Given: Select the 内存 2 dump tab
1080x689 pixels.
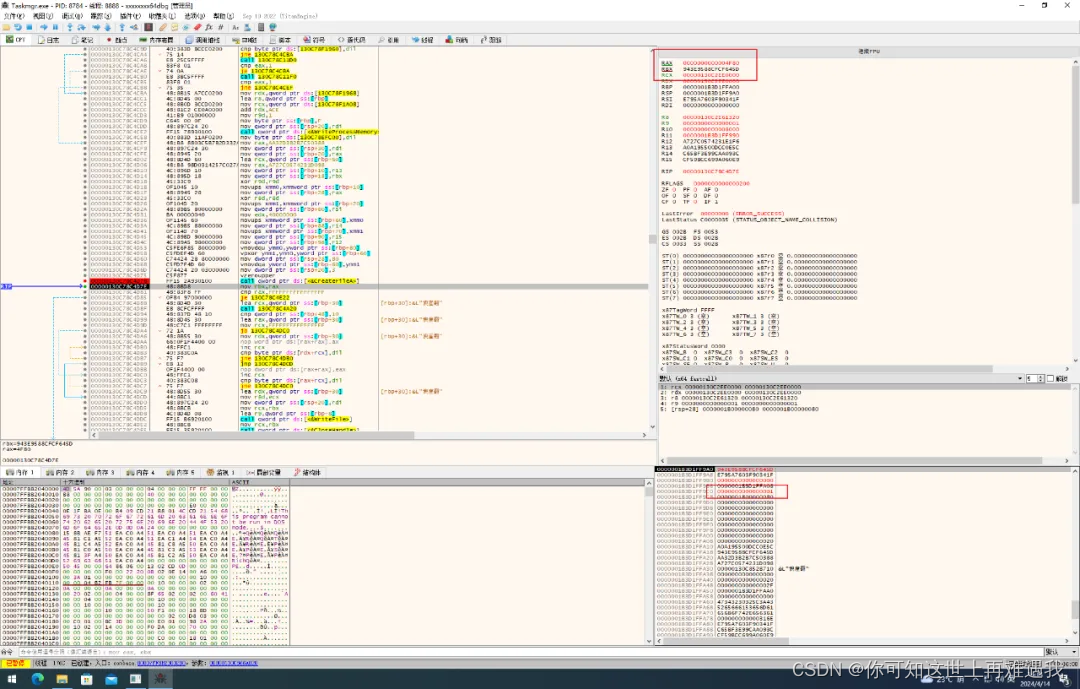Looking at the screenshot, I should (60, 473).
